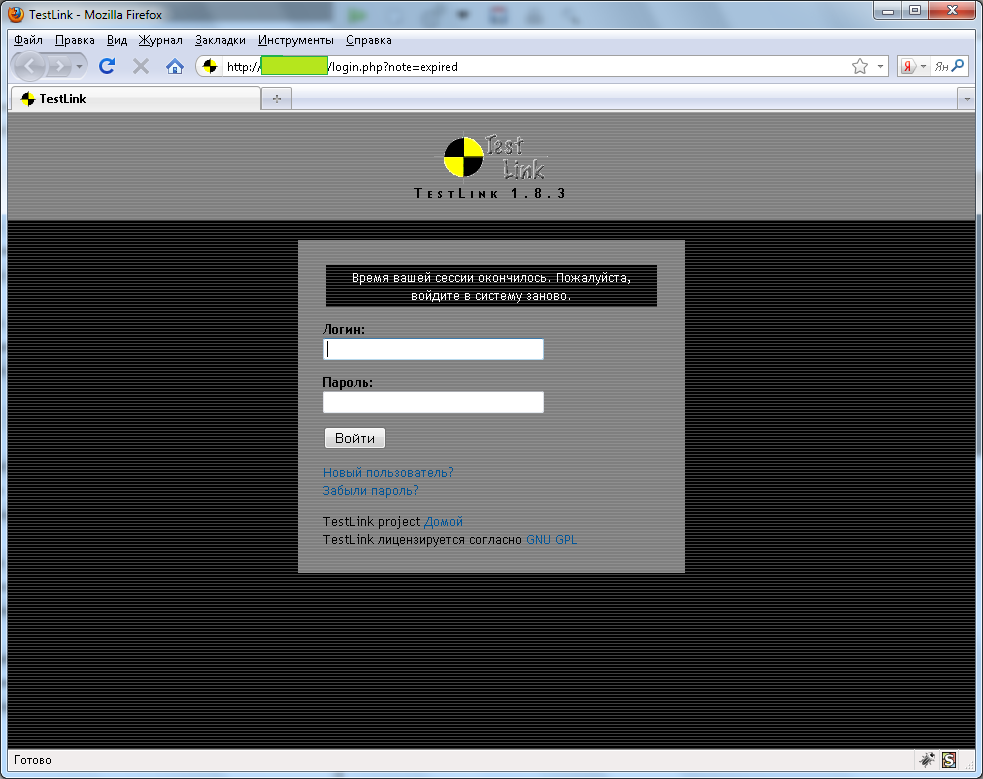Viewport: 983px width, 779px height.
Task: Open the Новый пользователь? link
Action: [x=388, y=473]
